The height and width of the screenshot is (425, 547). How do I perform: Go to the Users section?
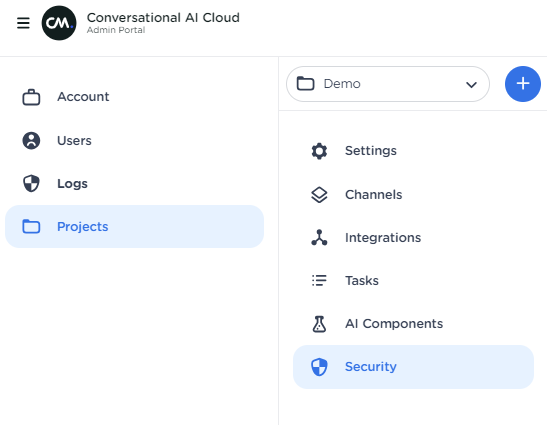134,141
